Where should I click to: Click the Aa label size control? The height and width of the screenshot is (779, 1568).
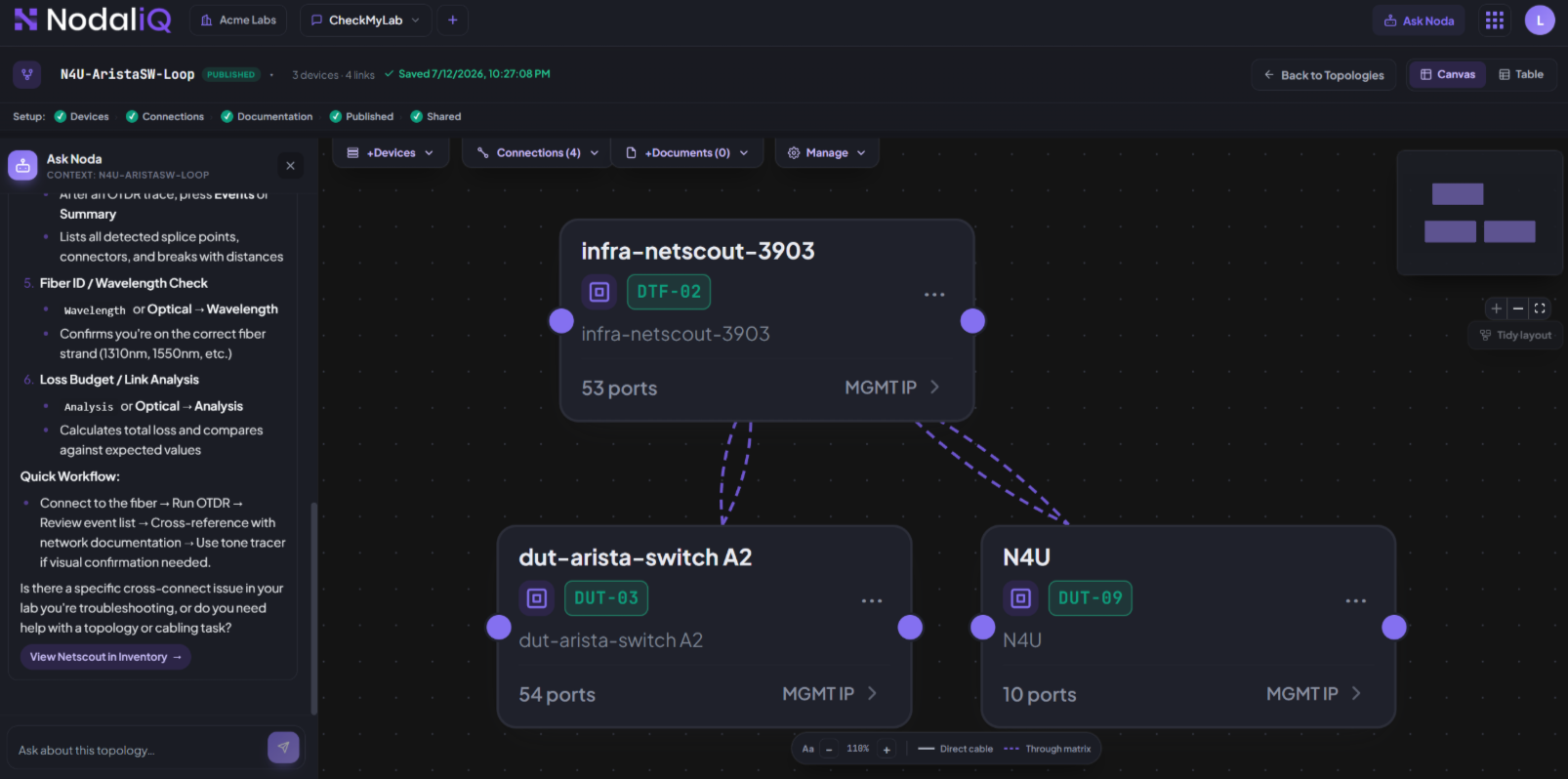click(807, 750)
